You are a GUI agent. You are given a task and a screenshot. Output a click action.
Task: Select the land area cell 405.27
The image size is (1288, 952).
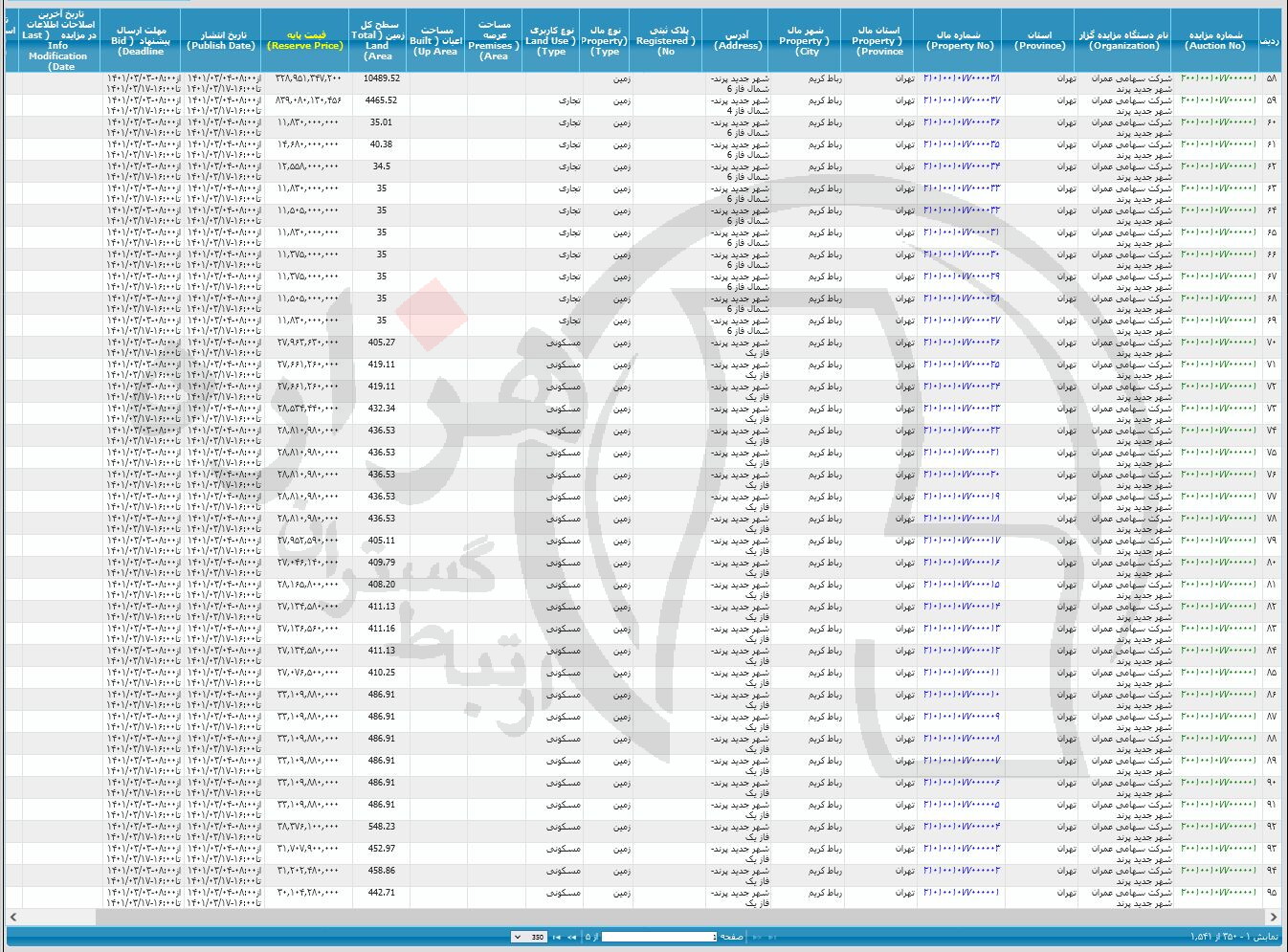[381, 343]
